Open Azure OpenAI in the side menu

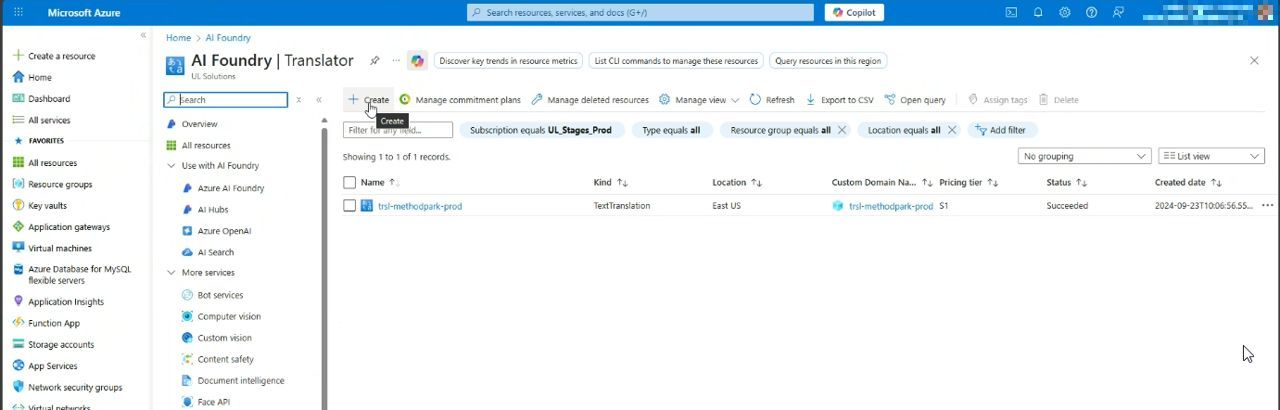click(224, 231)
